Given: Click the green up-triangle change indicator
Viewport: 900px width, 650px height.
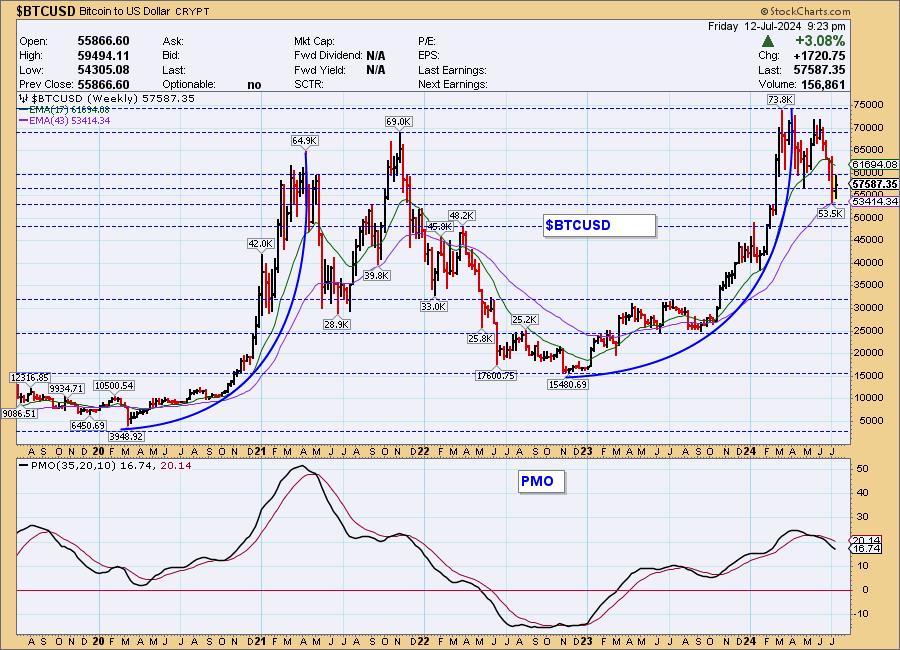Looking at the screenshot, I should point(768,41).
